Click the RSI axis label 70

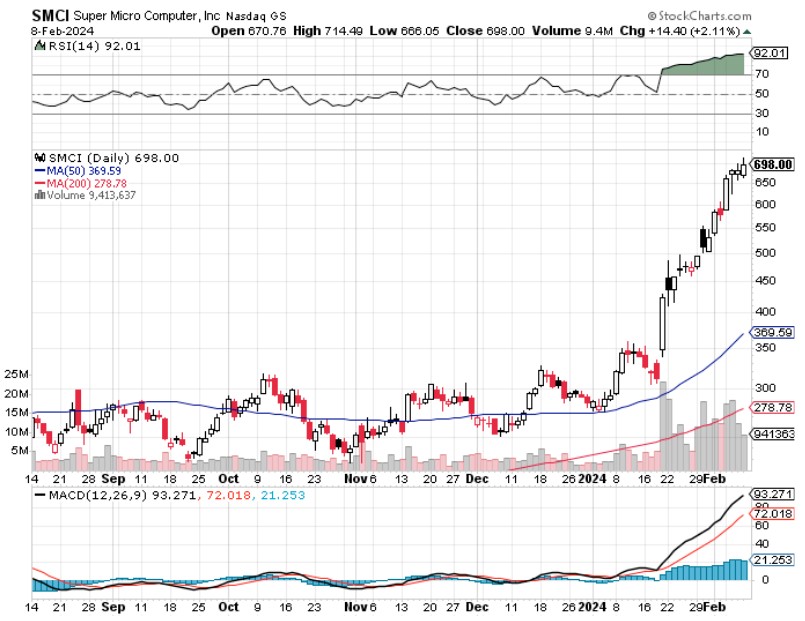pos(762,74)
